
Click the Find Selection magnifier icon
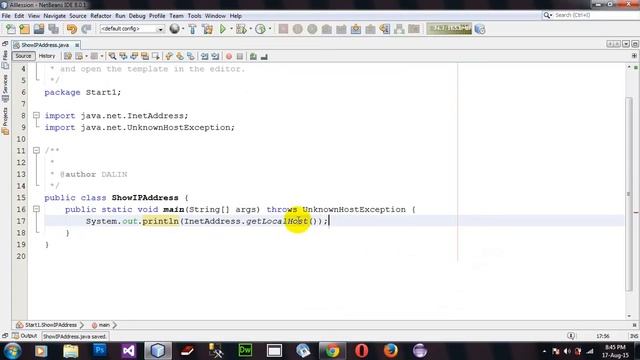click(x=112, y=56)
